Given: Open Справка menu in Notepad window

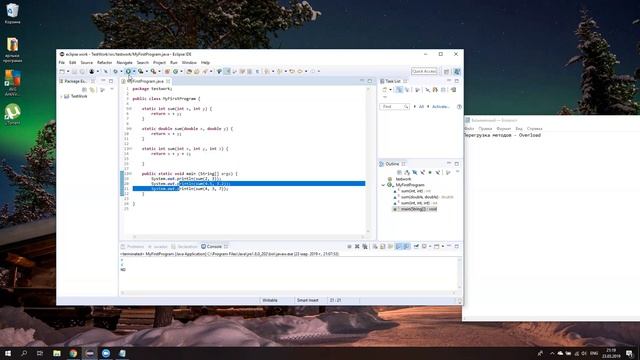Looking at the screenshot, I should pyautogui.click(x=534, y=129).
